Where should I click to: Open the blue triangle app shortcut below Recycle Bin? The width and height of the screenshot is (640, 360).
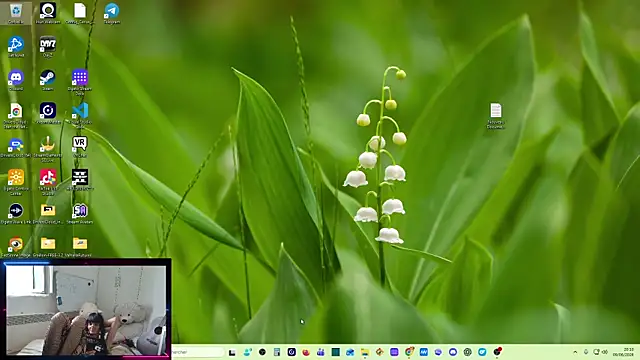[x=16, y=47]
